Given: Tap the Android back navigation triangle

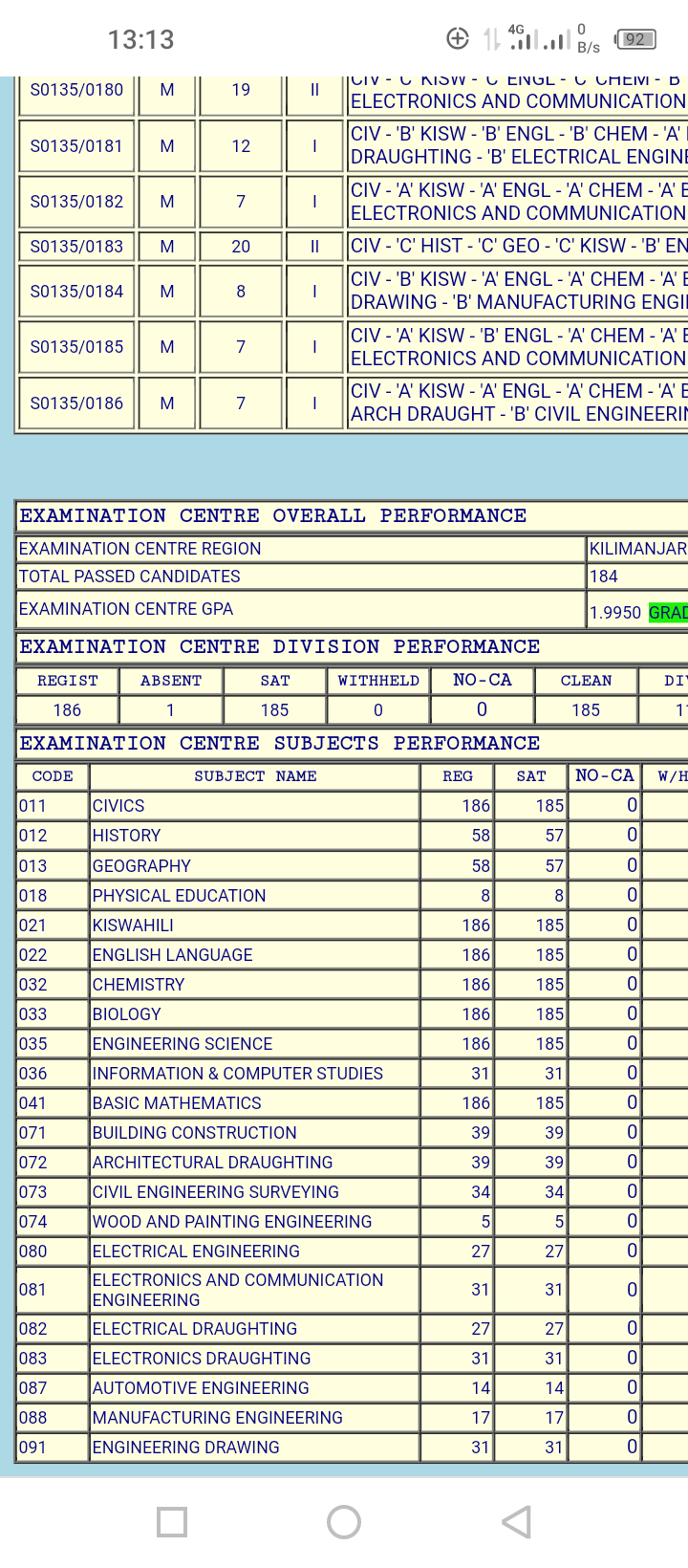Looking at the screenshot, I should [516, 1522].
